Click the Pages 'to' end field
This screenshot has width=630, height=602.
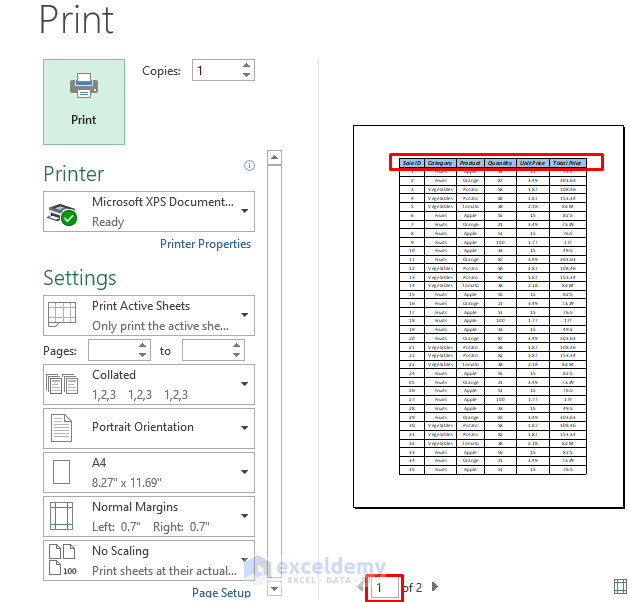coord(207,350)
